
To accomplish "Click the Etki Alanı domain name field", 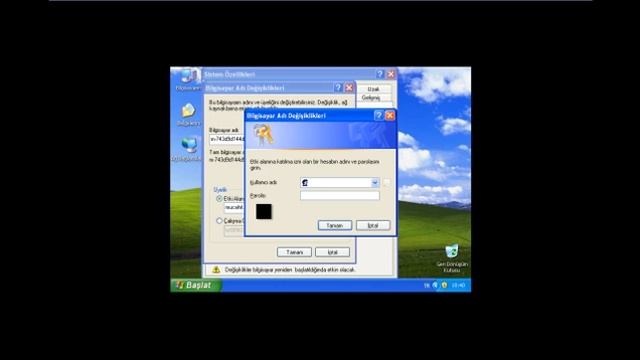I will coord(234,208).
